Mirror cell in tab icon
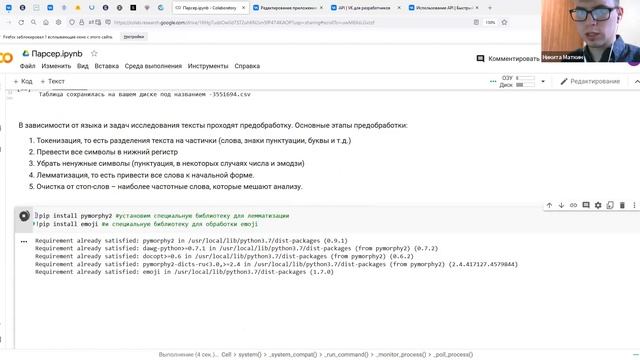 (610, 205)
